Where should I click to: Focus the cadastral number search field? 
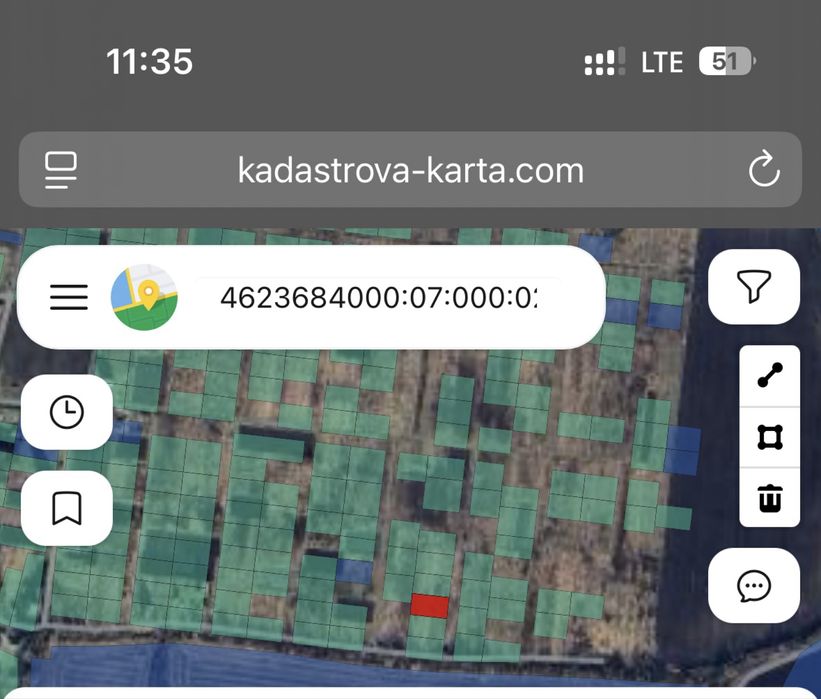pyautogui.click(x=378, y=297)
